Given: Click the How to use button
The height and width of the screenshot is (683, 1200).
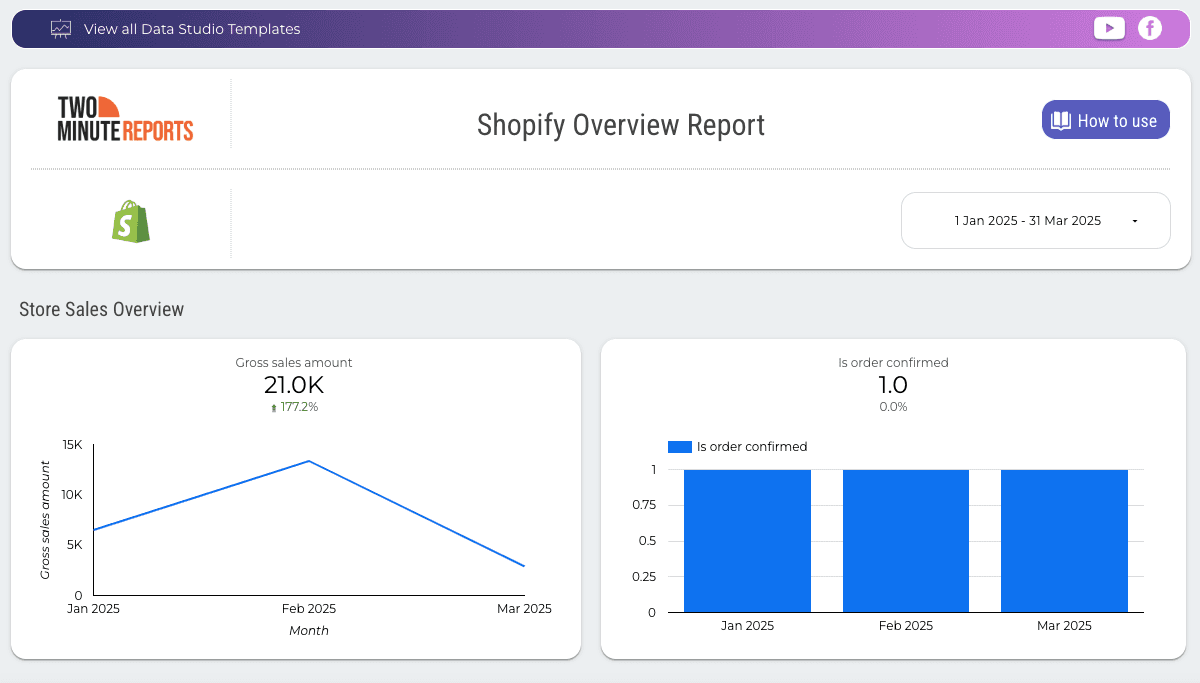Looking at the screenshot, I should [1105, 119].
